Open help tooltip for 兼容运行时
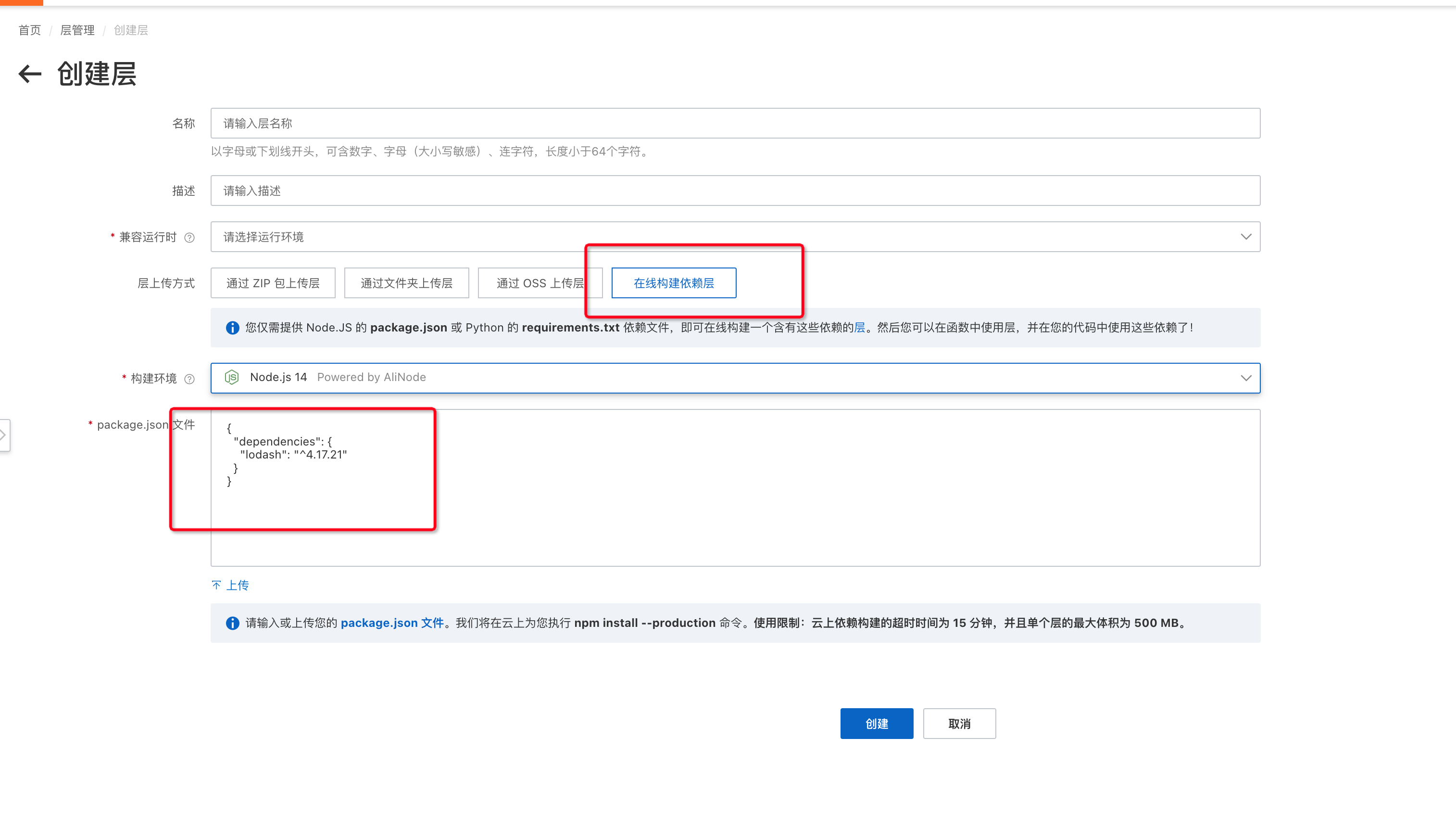1456x815 pixels. pos(190,238)
